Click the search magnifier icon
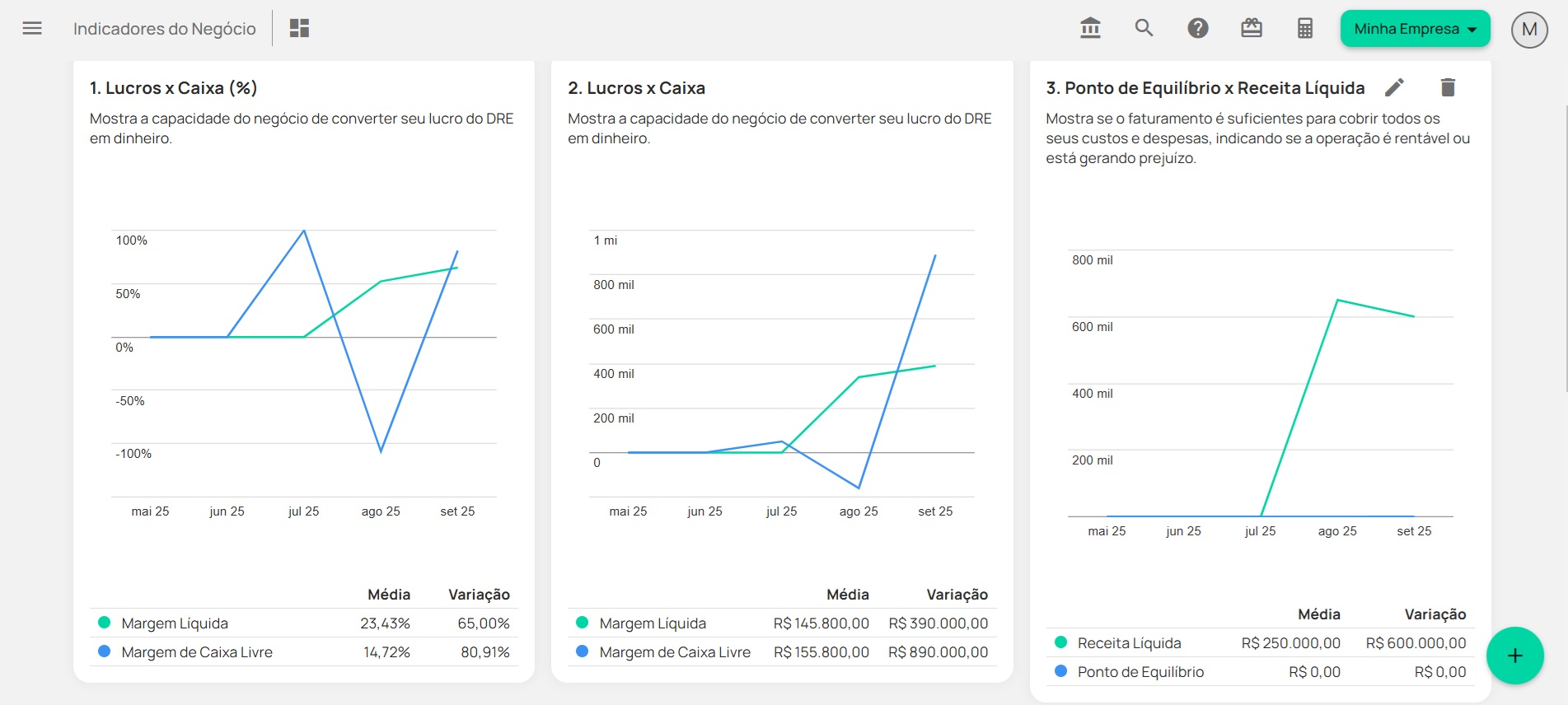1568x705 pixels. tap(1144, 29)
